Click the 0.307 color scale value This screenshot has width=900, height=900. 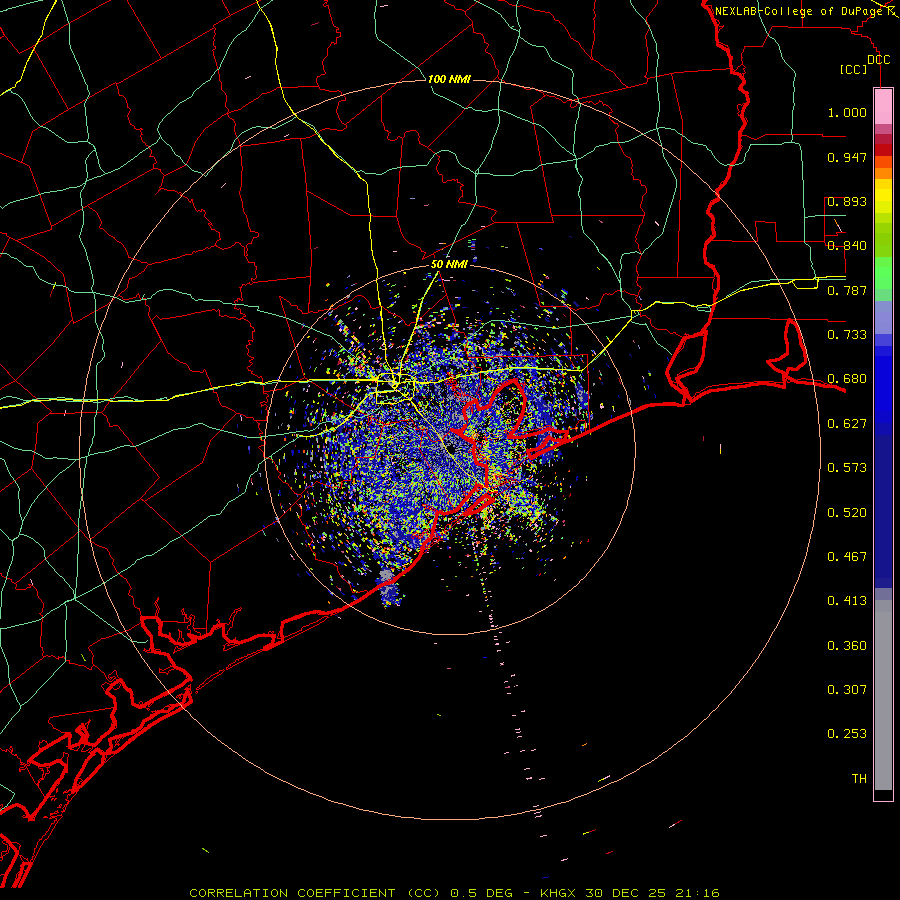(847, 690)
